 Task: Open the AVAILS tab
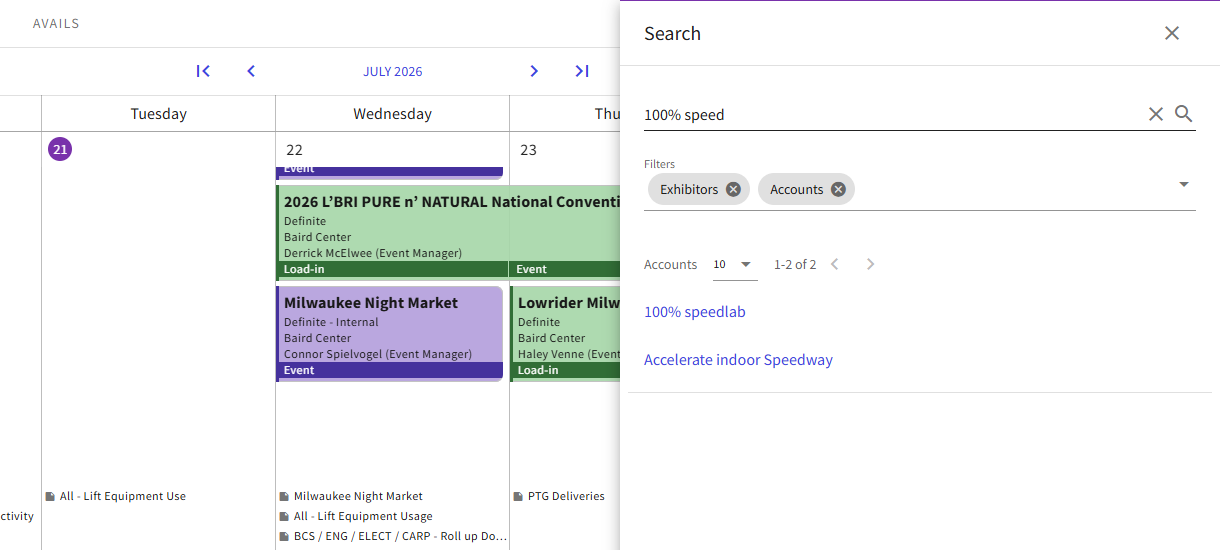coord(56,23)
